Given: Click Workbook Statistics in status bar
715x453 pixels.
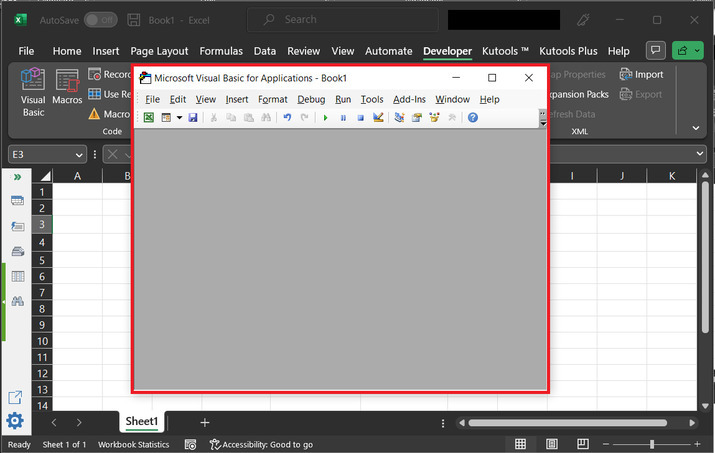Looking at the screenshot, I should coord(133,445).
